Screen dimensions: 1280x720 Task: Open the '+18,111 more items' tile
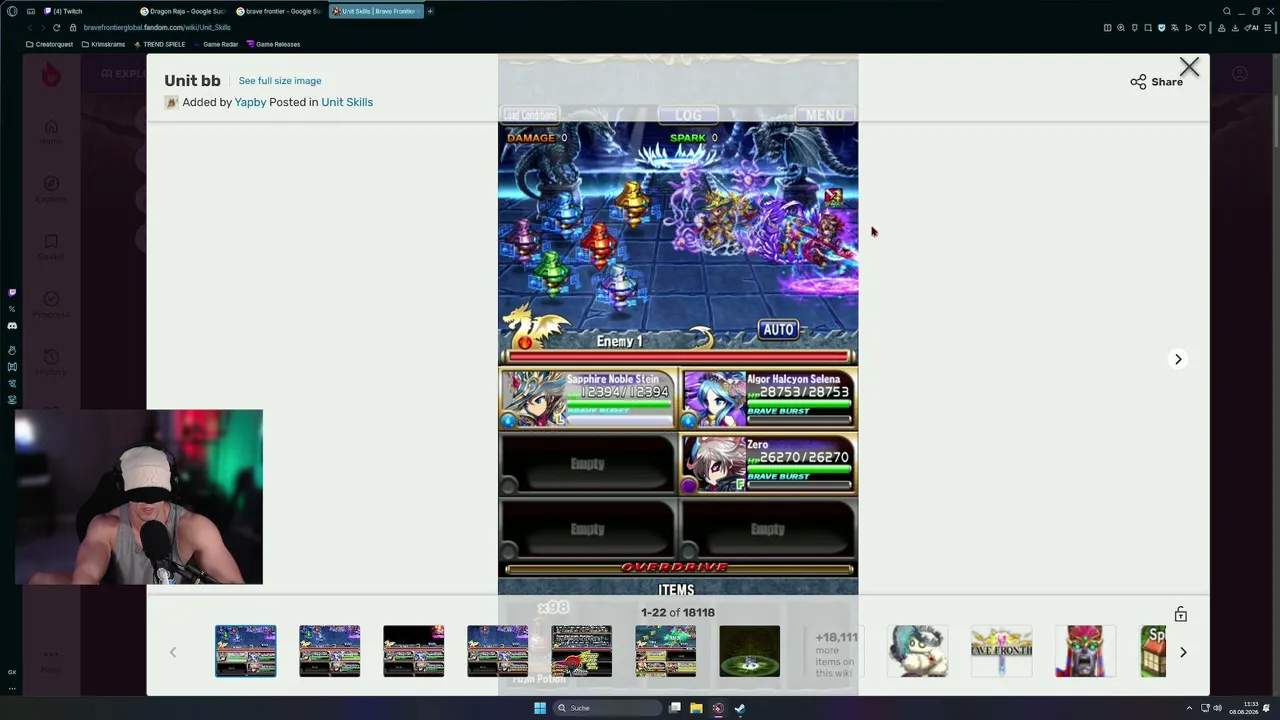pos(834,651)
